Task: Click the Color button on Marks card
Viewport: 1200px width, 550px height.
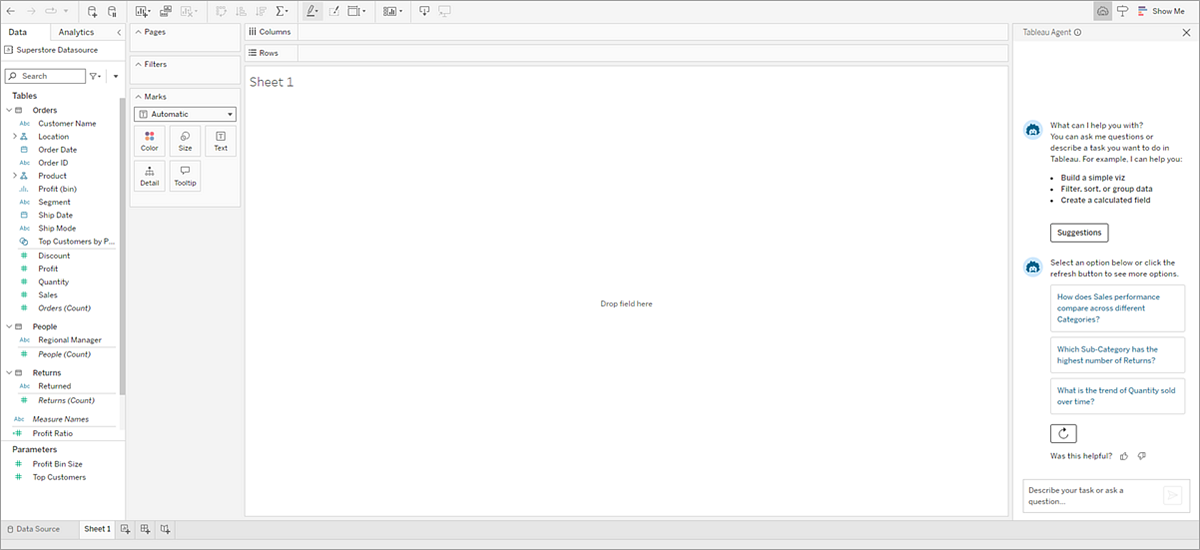Action: click(149, 140)
